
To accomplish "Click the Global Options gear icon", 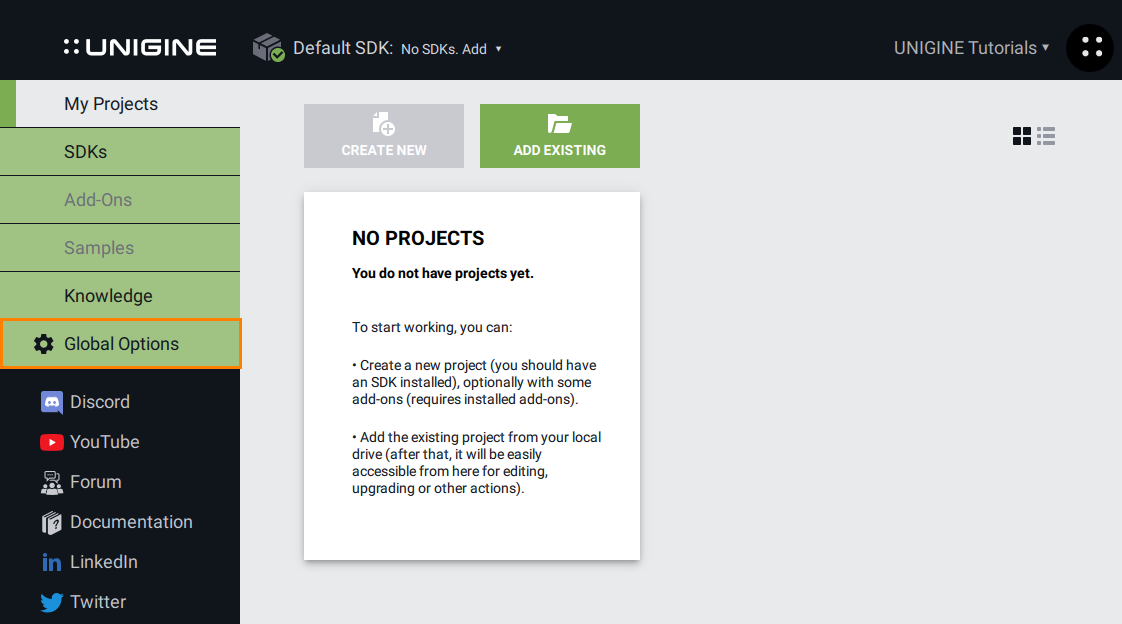I will coord(43,344).
